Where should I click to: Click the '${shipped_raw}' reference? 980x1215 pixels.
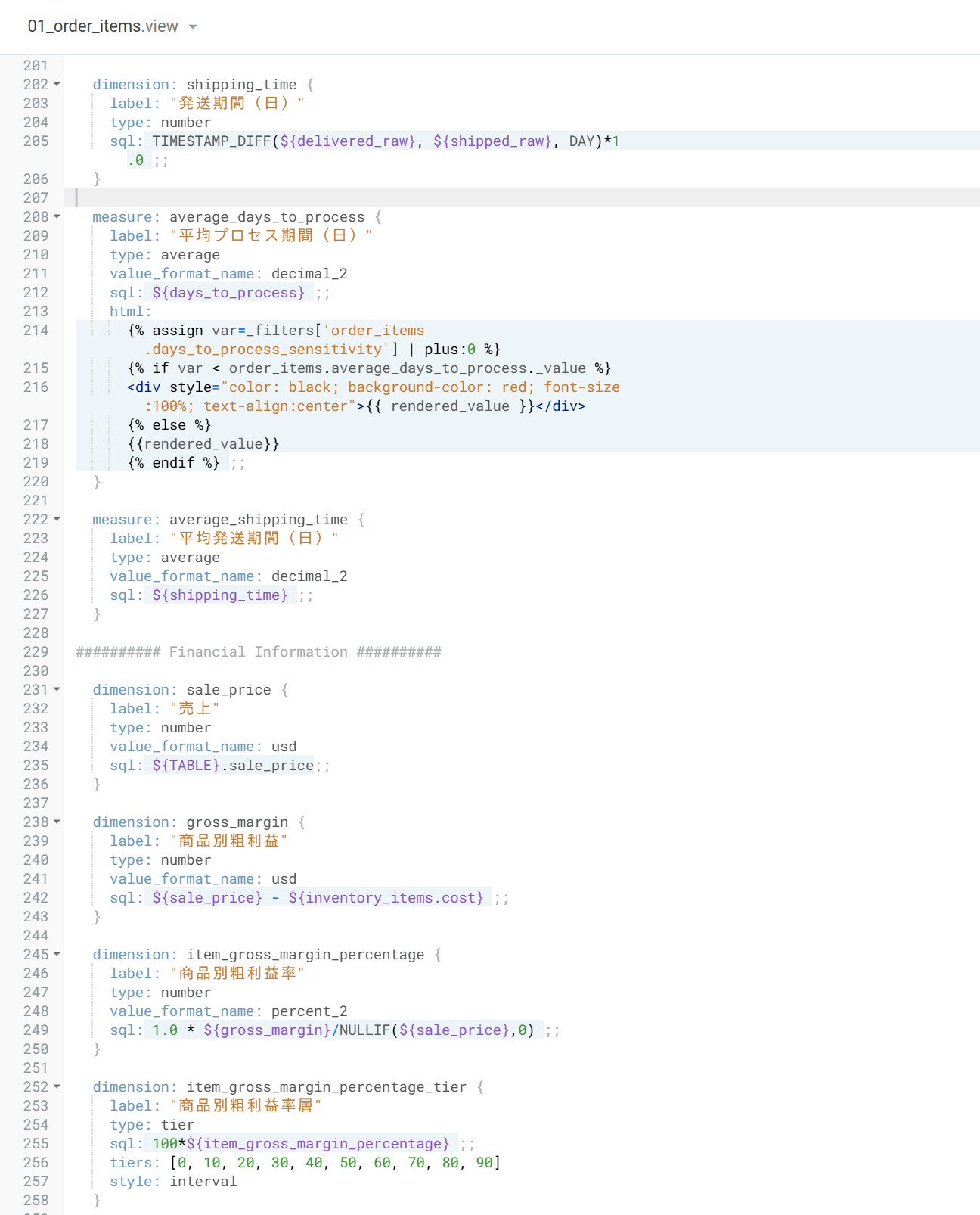pyautogui.click(x=493, y=141)
